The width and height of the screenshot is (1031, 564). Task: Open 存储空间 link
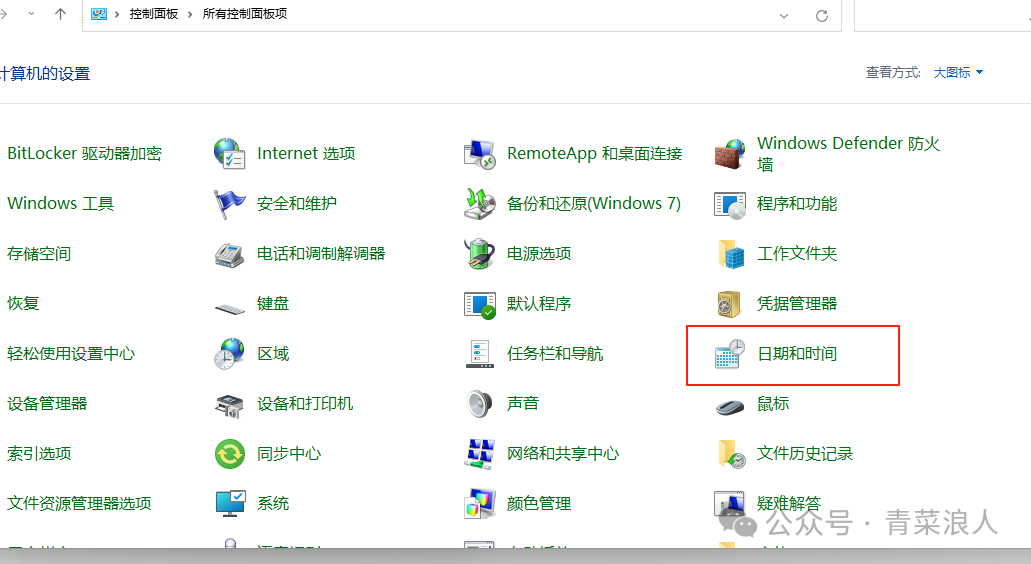tap(39, 254)
